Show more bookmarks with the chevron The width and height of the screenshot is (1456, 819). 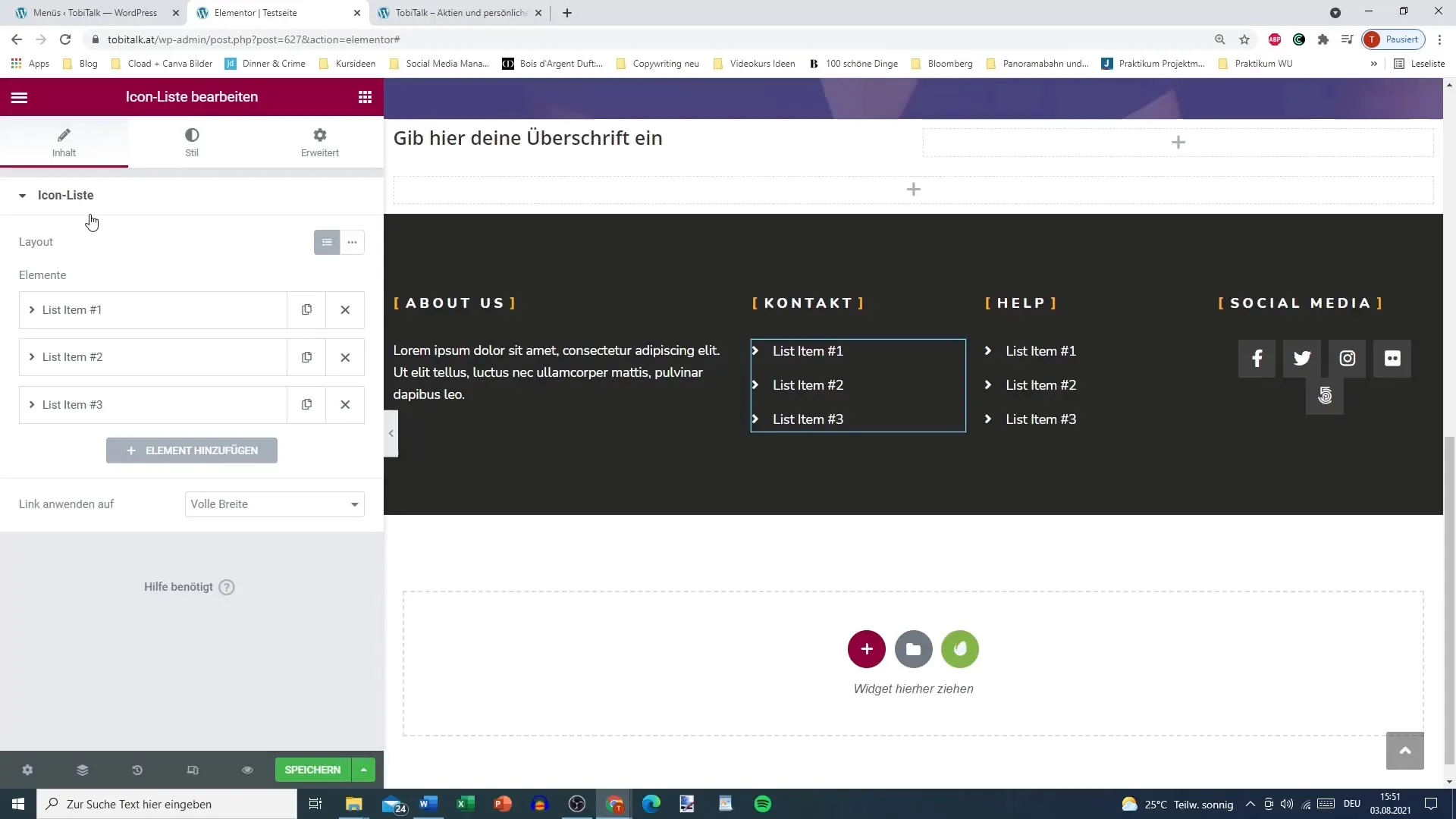[x=1373, y=64]
